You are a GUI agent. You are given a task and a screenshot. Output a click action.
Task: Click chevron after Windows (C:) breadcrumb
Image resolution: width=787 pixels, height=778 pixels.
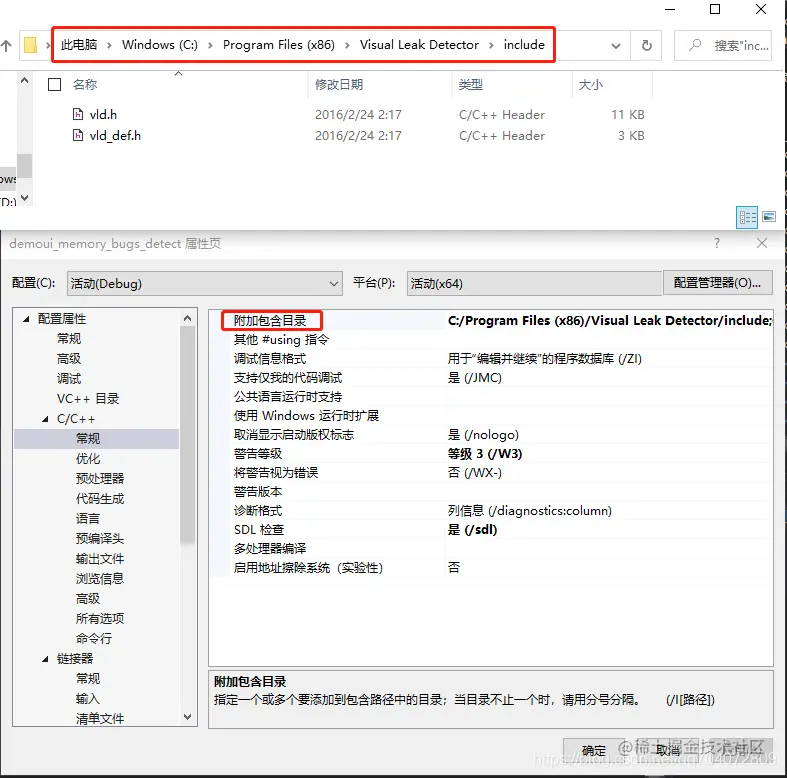click(210, 46)
